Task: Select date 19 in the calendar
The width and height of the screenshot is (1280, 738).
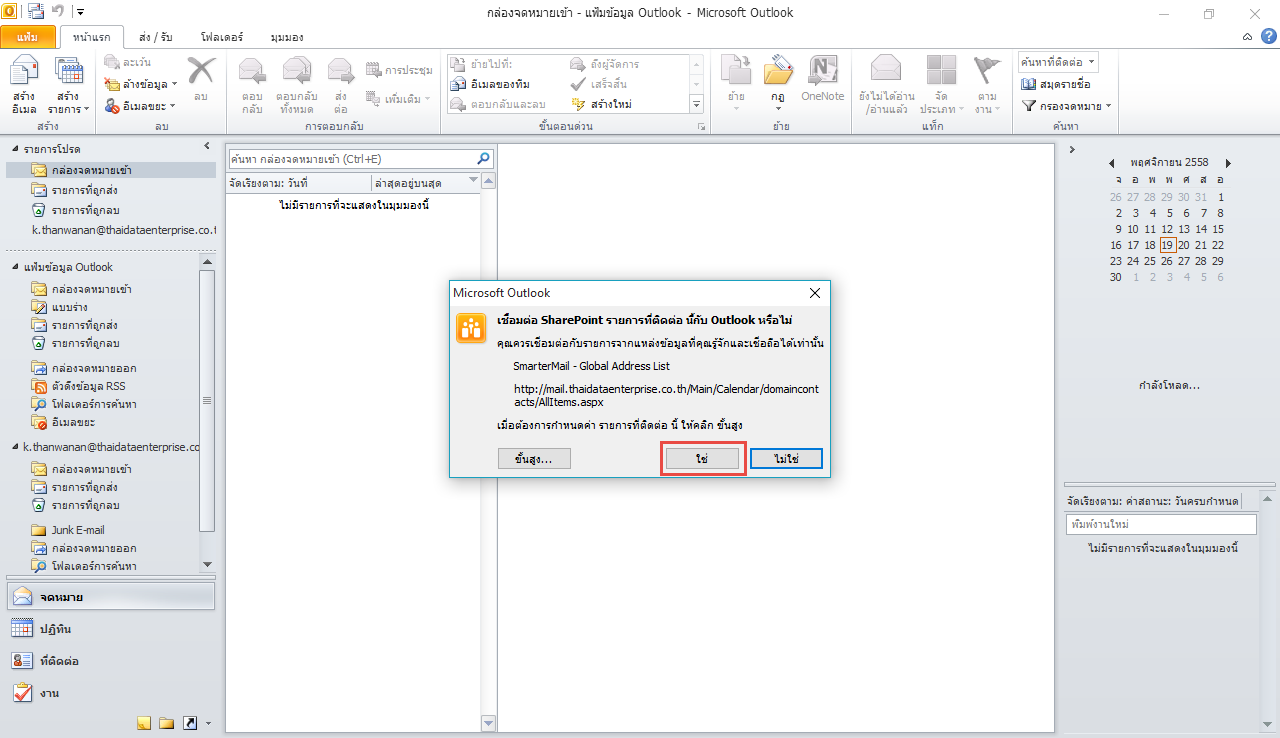Action: pyautogui.click(x=1167, y=245)
